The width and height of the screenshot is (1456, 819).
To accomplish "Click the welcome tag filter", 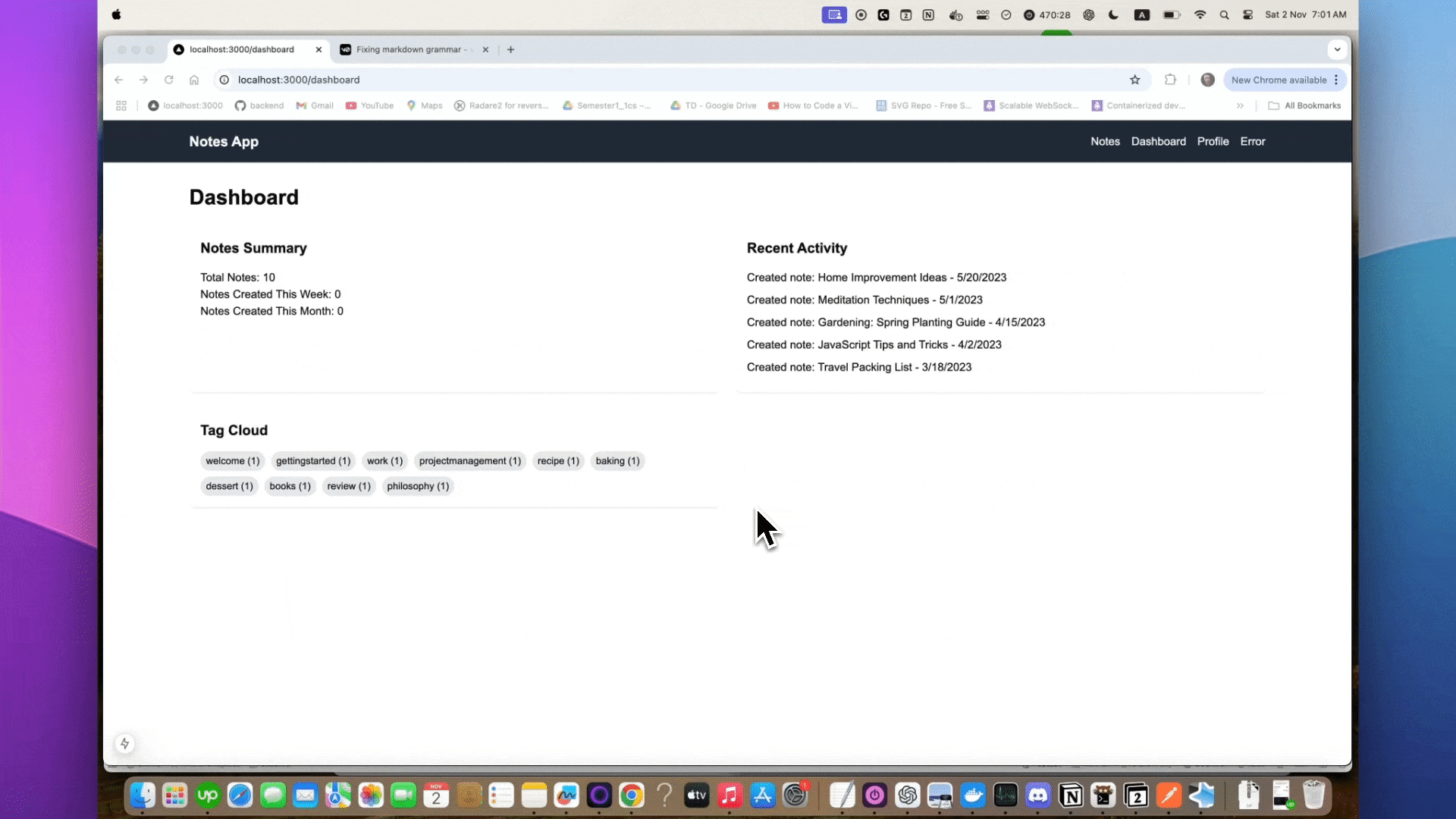I will (x=232, y=460).
